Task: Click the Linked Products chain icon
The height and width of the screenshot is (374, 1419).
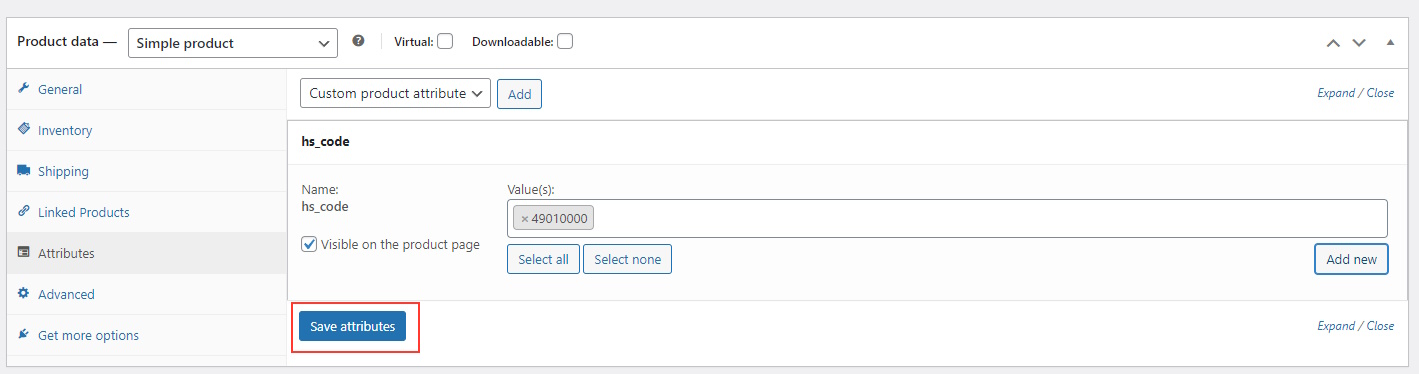Action: coord(24,212)
